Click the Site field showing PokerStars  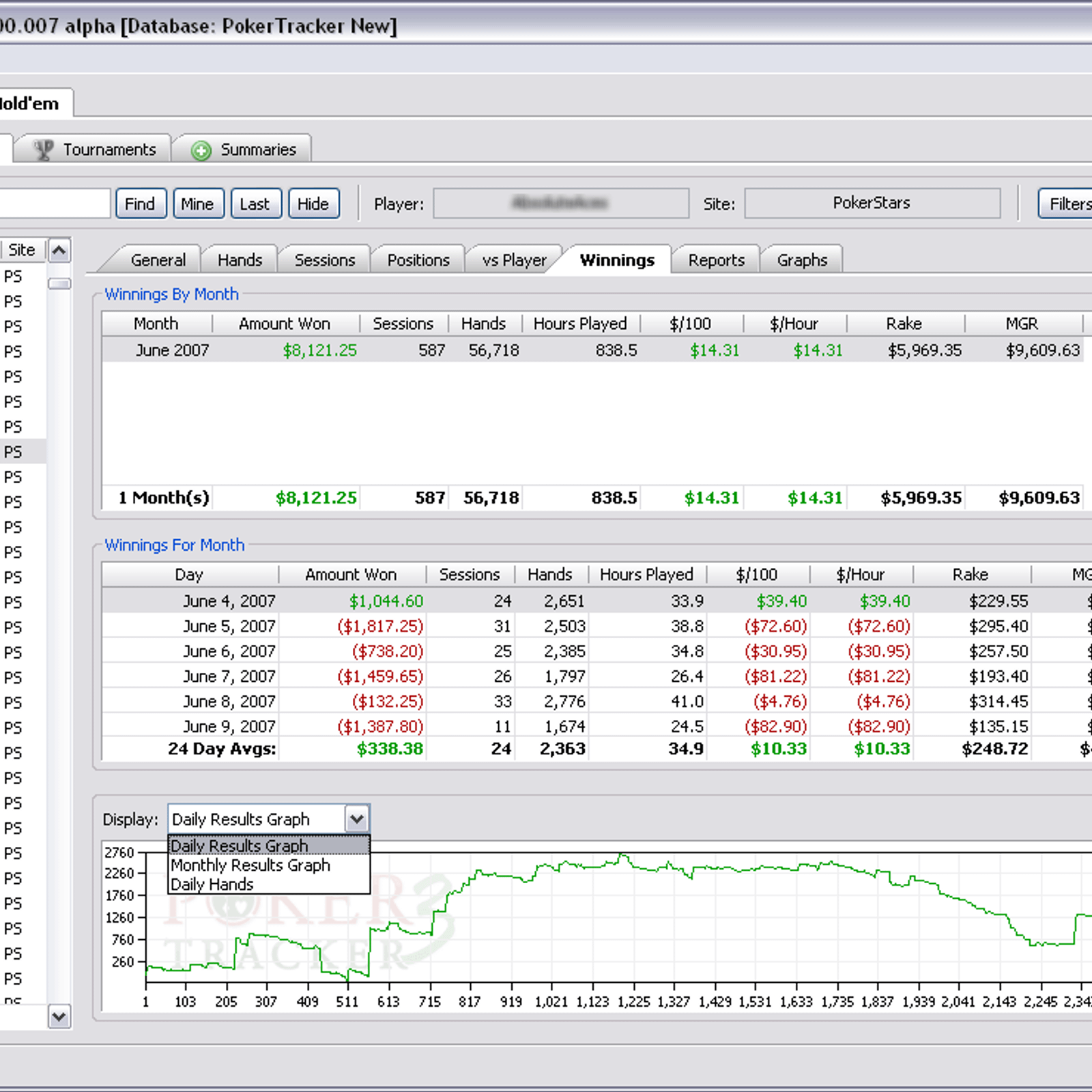872,203
